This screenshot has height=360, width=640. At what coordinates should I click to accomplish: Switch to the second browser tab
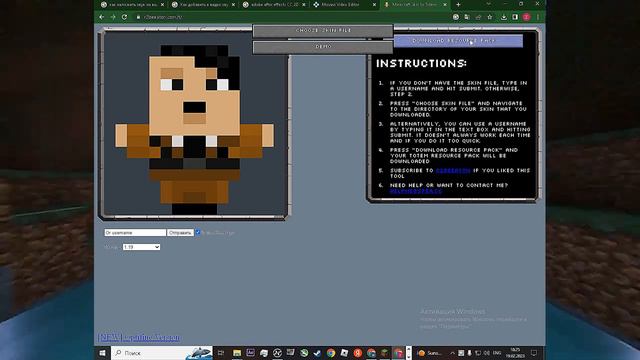tap(202, 4)
